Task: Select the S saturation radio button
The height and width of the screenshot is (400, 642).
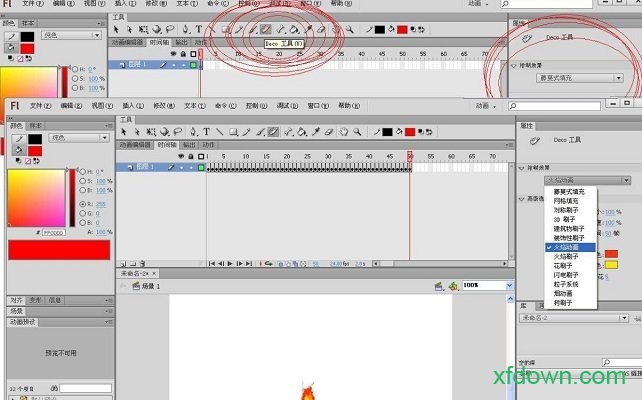Action: point(83,181)
